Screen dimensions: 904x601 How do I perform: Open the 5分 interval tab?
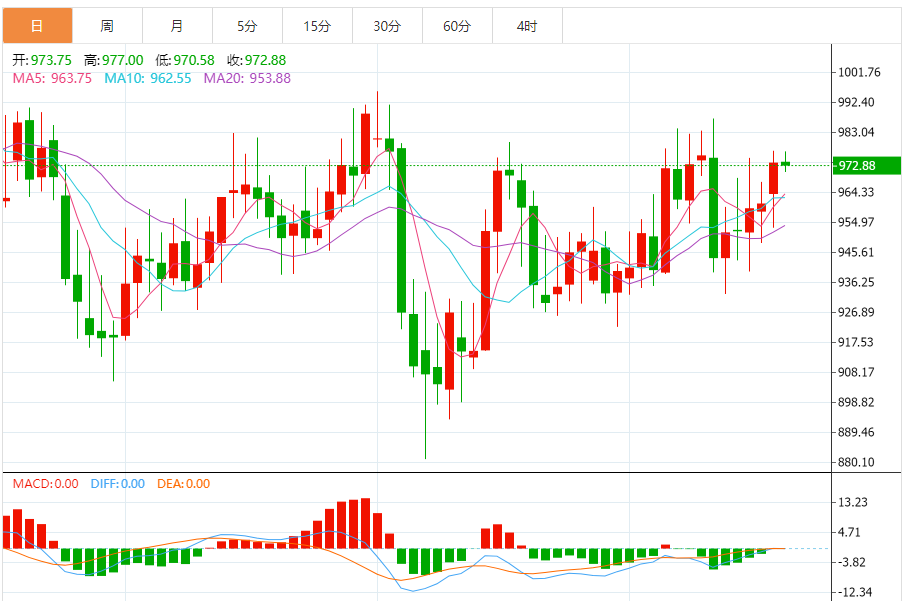(x=247, y=26)
